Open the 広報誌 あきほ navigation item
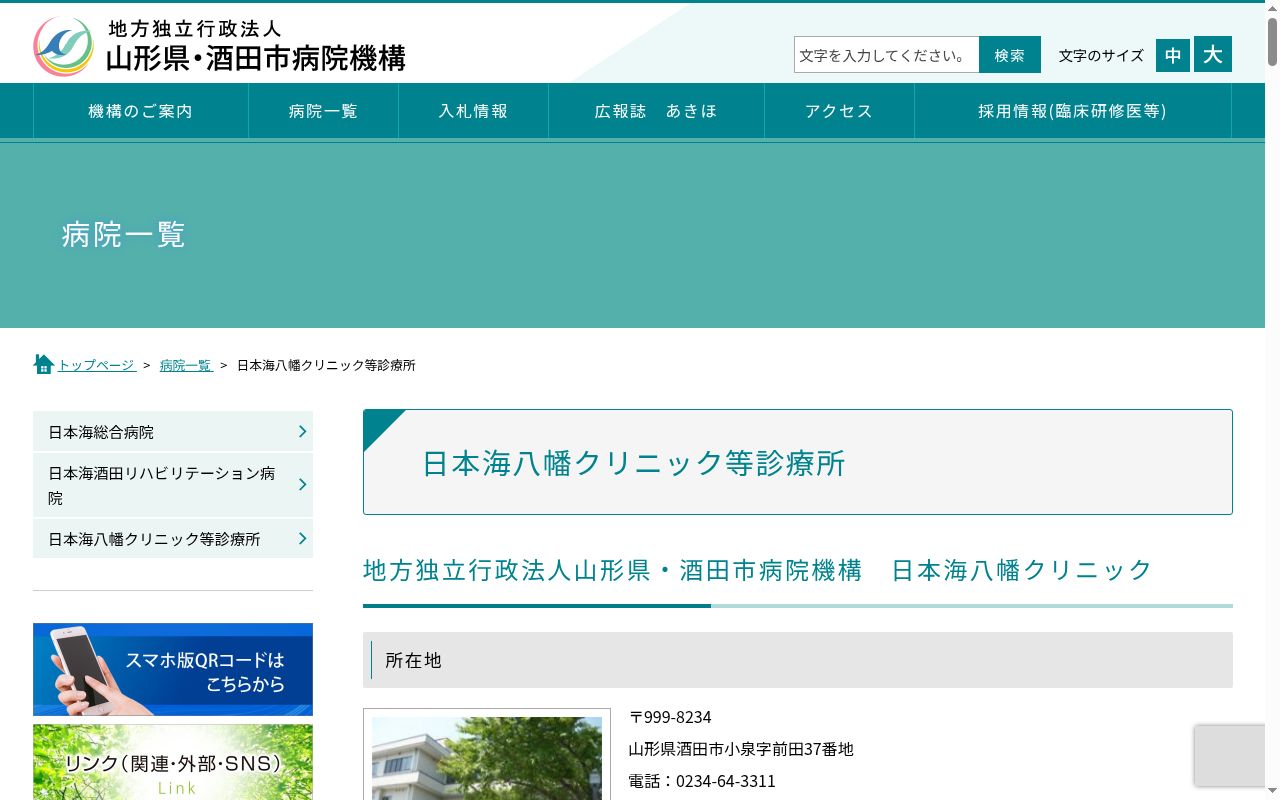The height and width of the screenshot is (800, 1280). 656,111
